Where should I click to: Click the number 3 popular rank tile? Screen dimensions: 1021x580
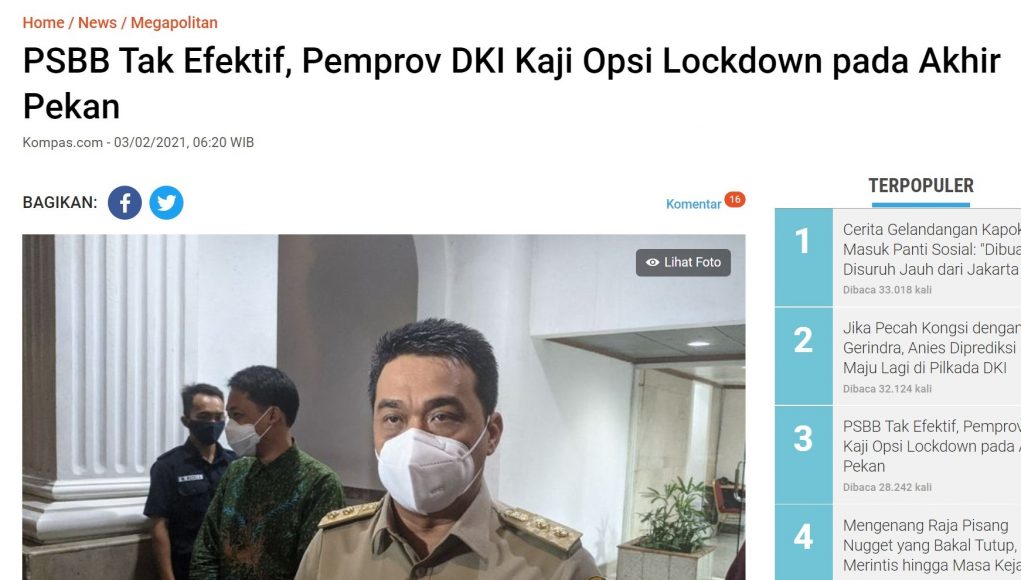[x=803, y=454]
